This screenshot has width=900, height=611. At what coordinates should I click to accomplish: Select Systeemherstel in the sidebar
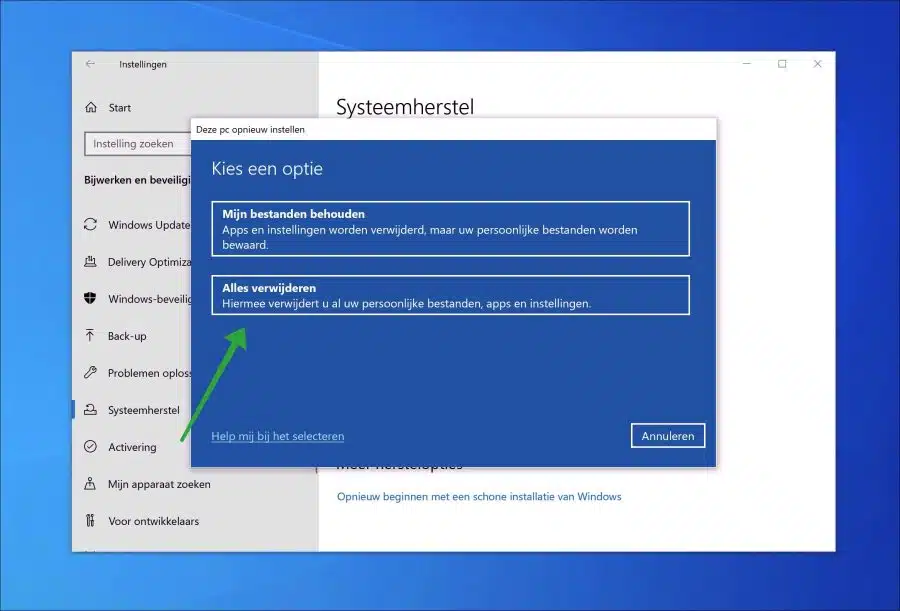click(143, 410)
